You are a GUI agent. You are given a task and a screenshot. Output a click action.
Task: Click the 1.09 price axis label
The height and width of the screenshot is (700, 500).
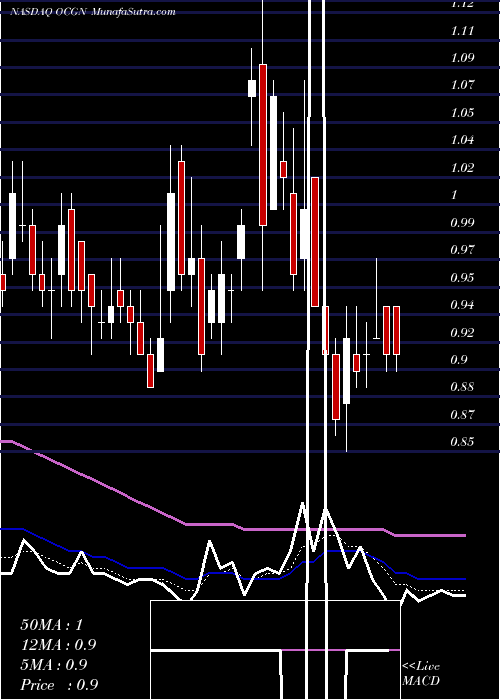click(462, 58)
